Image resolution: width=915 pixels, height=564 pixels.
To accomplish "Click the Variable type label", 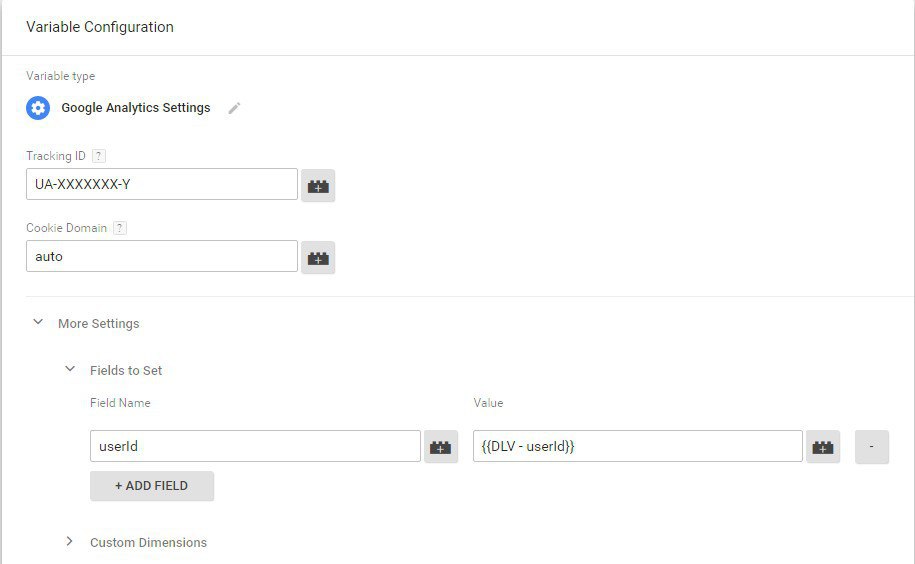I will click(x=61, y=76).
